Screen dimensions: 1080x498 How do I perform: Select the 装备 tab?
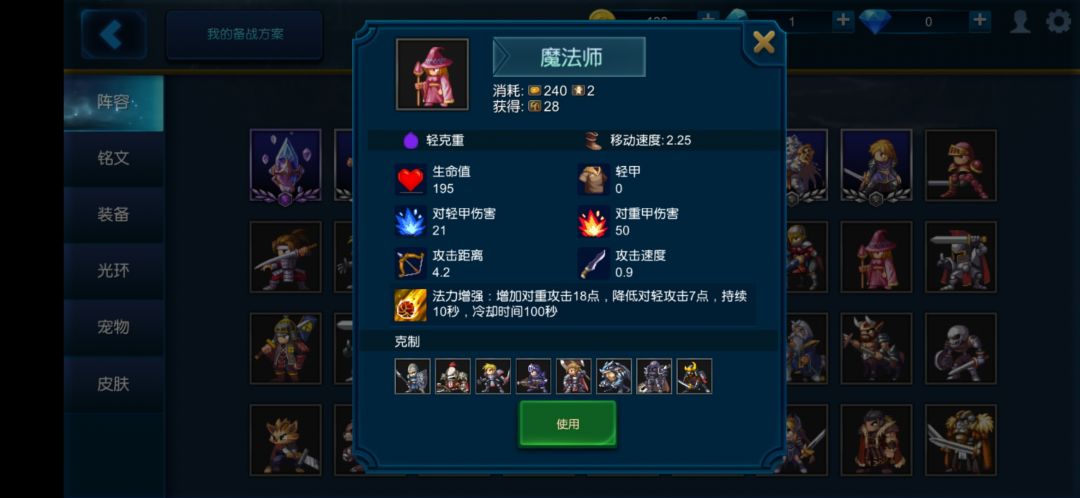tap(114, 215)
